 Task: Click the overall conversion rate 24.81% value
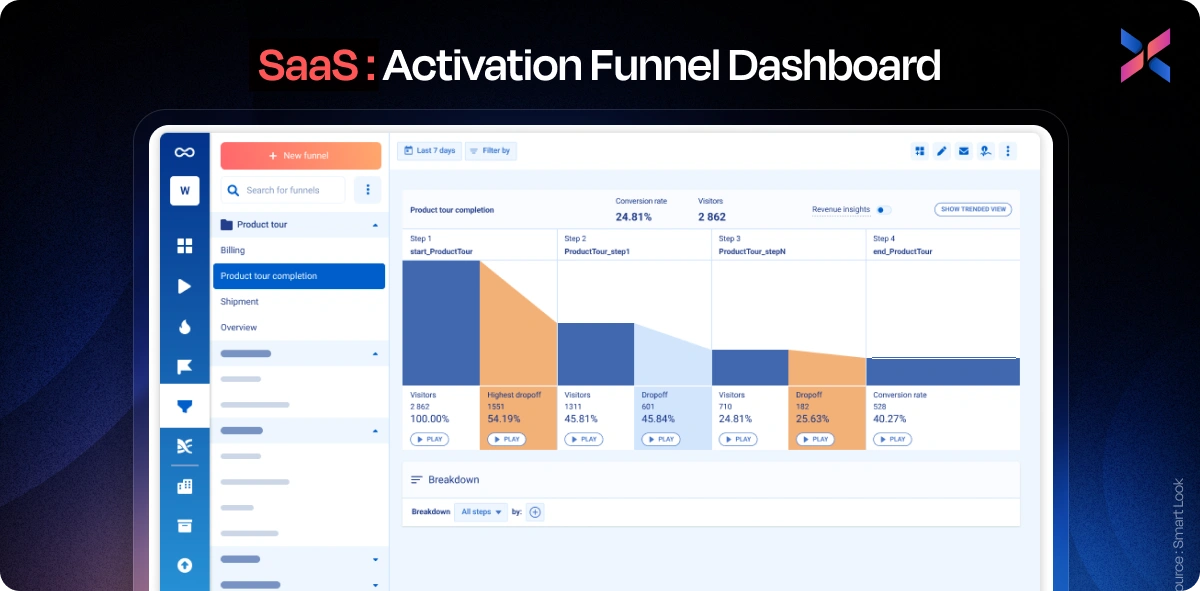[x=634, y=216]
